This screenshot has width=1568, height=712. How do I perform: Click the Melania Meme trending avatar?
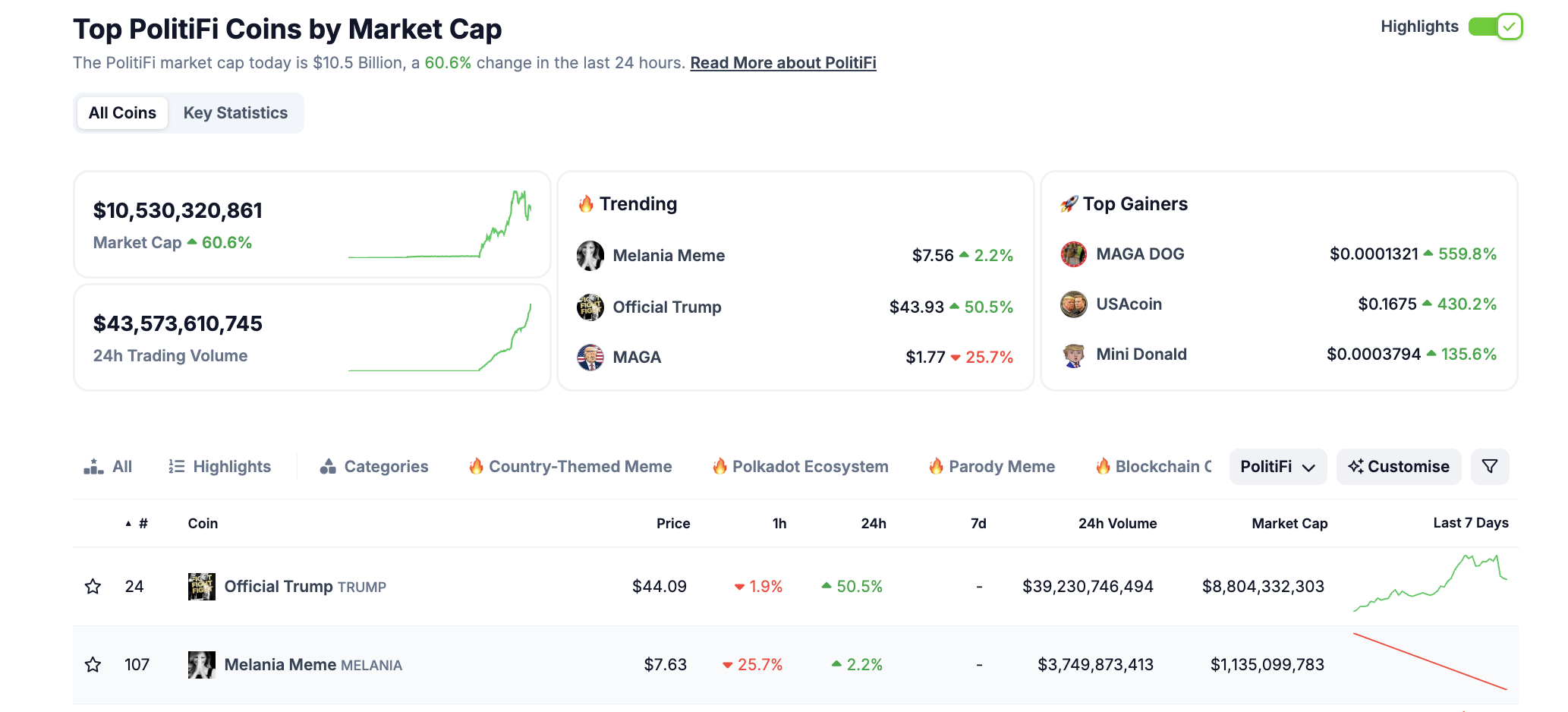[x=590, y=256]
